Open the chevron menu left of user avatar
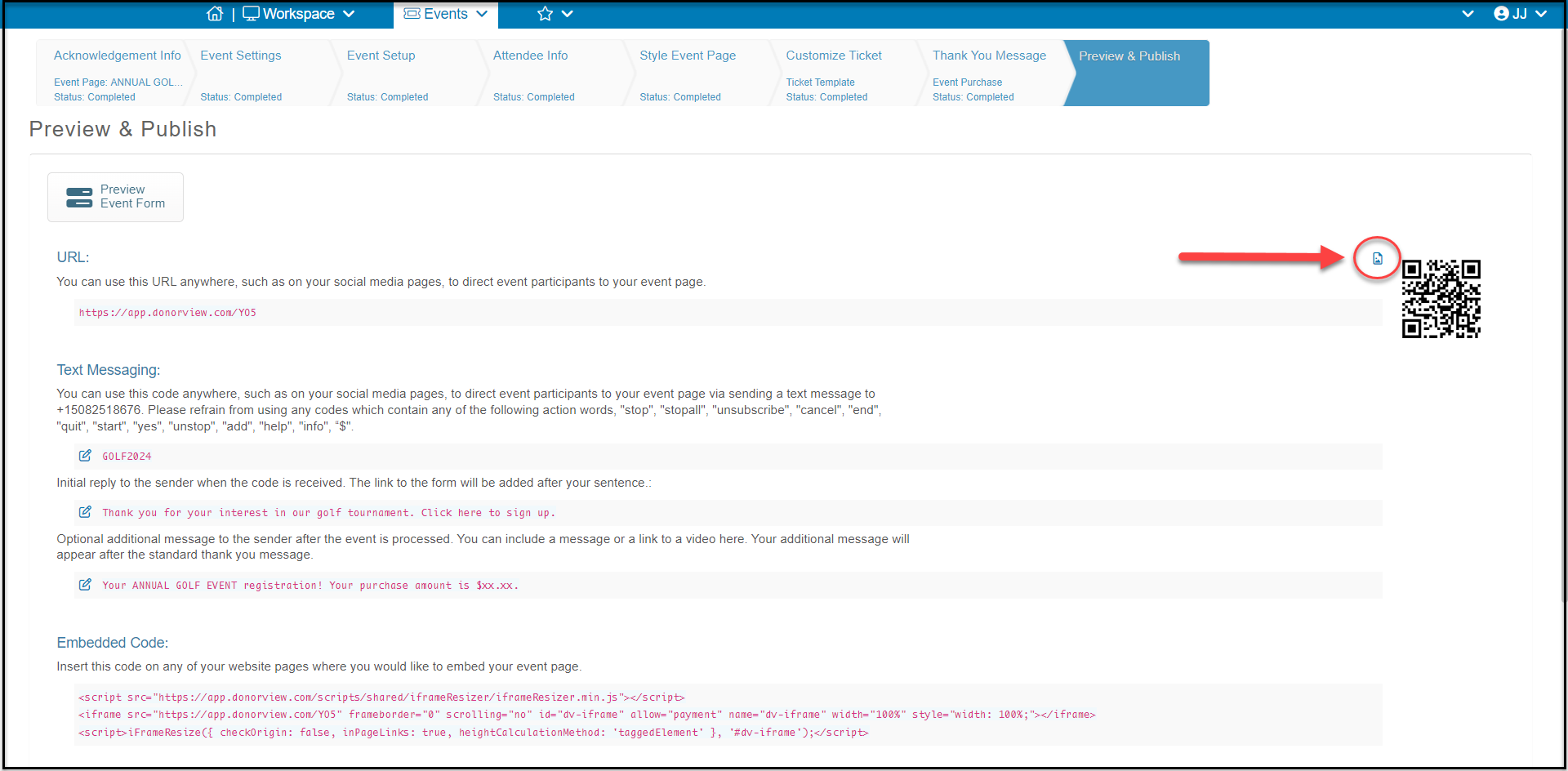The height and width of the screenshot is (771, 1568). coord(1468,14)
